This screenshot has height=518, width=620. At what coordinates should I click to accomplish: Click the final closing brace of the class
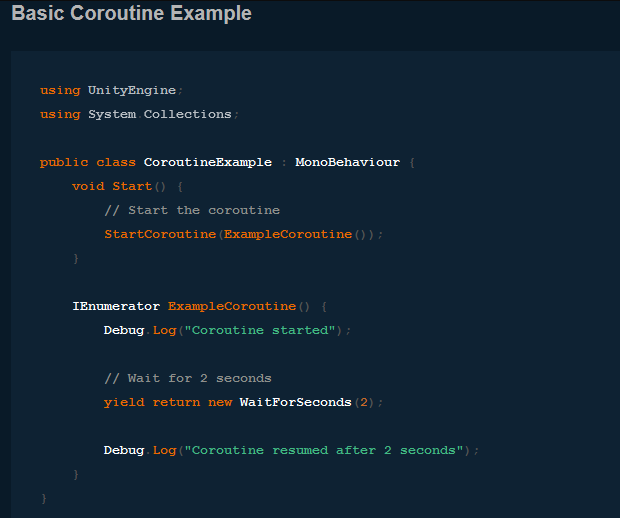(x=43, y=498)
